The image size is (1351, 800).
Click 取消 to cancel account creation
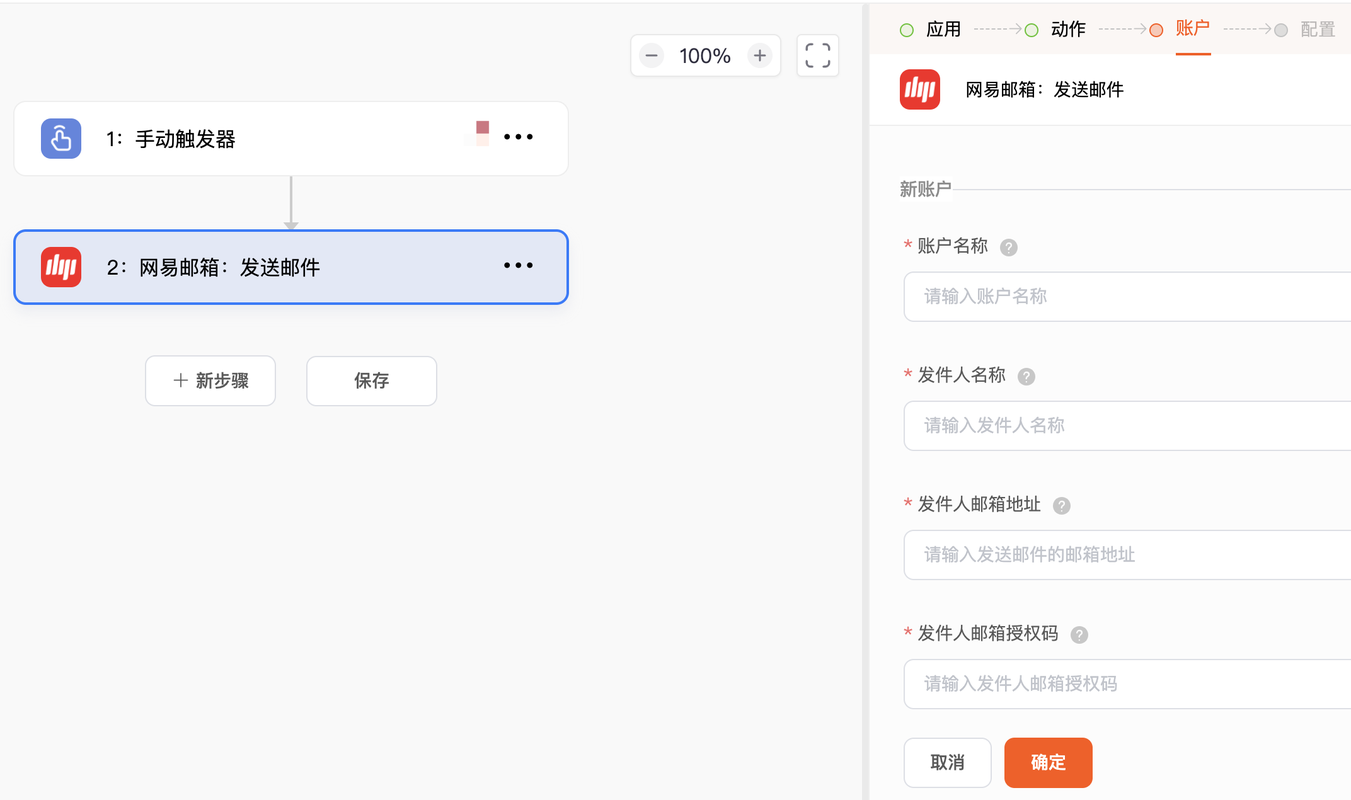pos(947,763)
